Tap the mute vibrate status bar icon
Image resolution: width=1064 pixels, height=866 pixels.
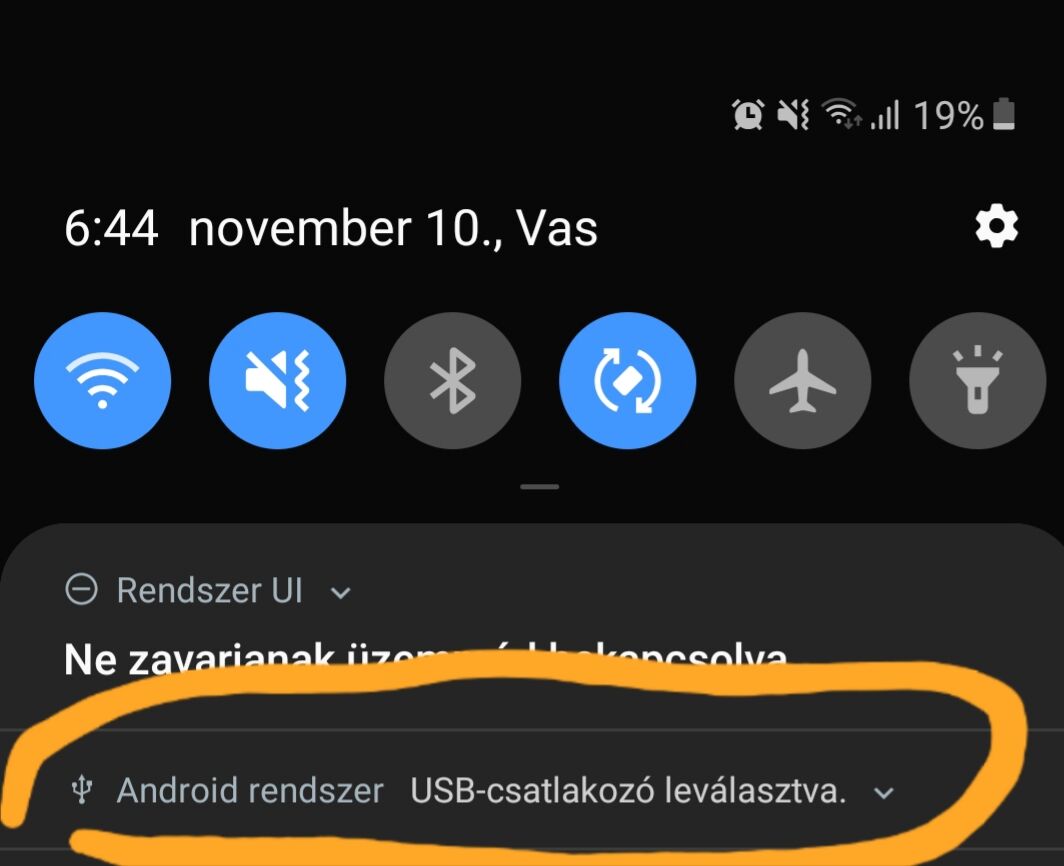[x=793, y=114]
